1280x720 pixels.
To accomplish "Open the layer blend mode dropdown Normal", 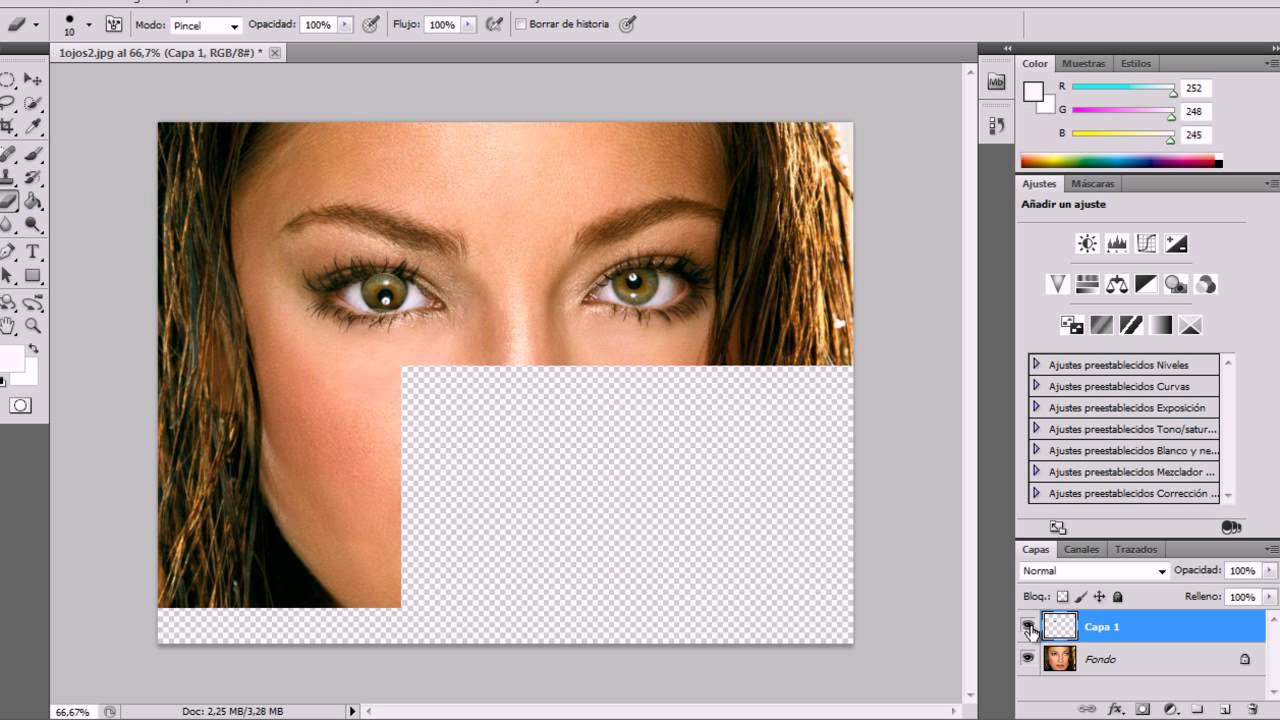I will pos(1094,571).
